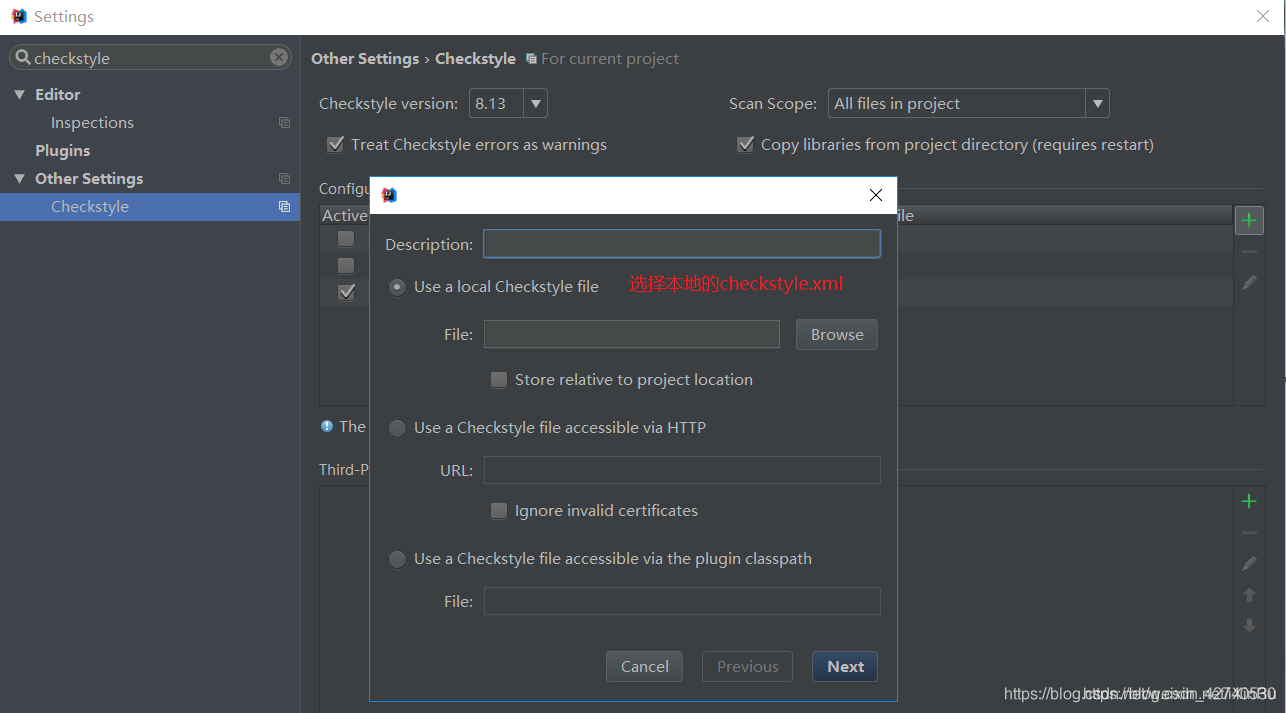Remove configuration file with minus icon

click(1249, 252)
